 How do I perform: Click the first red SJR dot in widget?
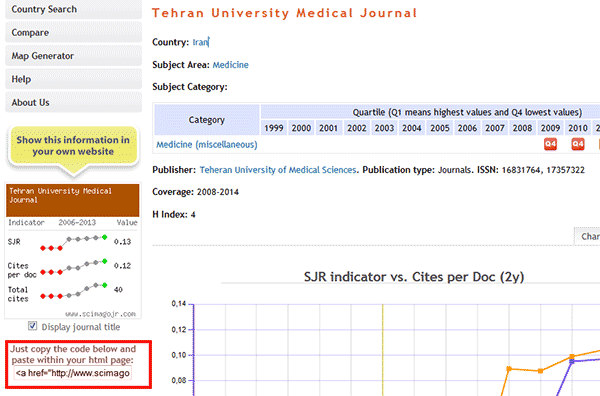pyautogui.click(x=43, y=248)
